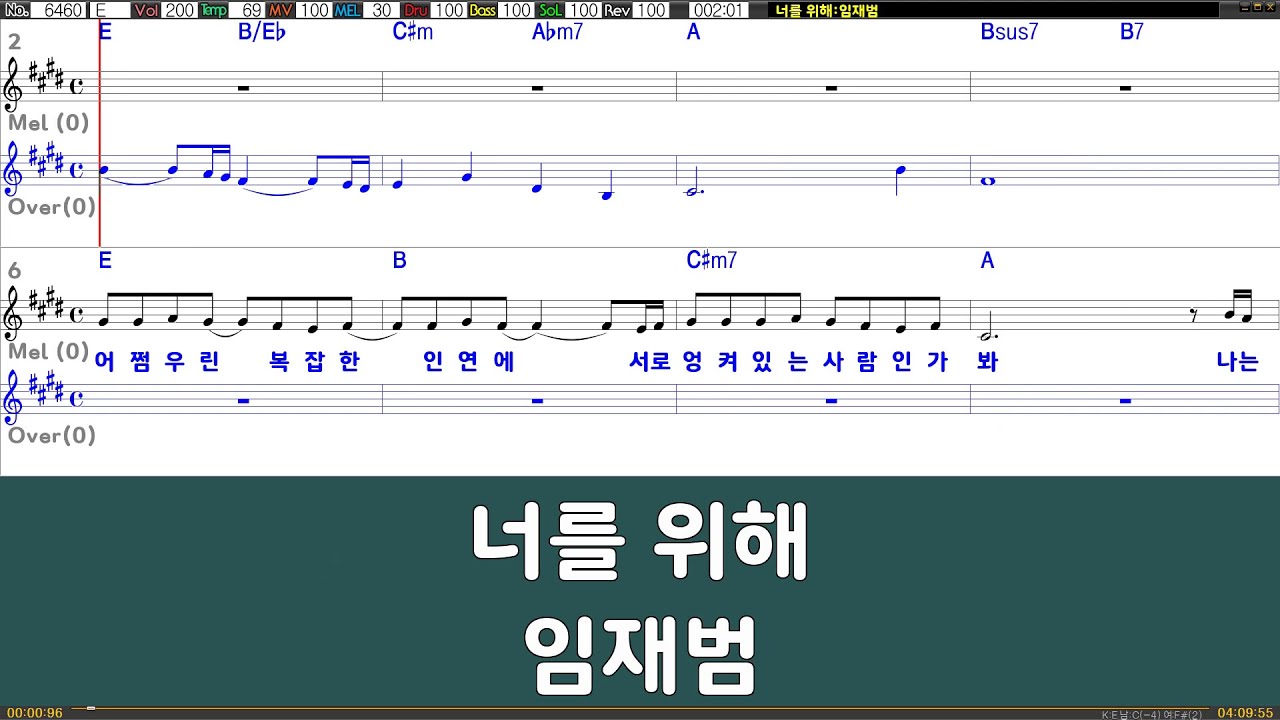1280x720 pixels.
Task: Click the Mel (0) label in upper system
Action: coord(49,123)
